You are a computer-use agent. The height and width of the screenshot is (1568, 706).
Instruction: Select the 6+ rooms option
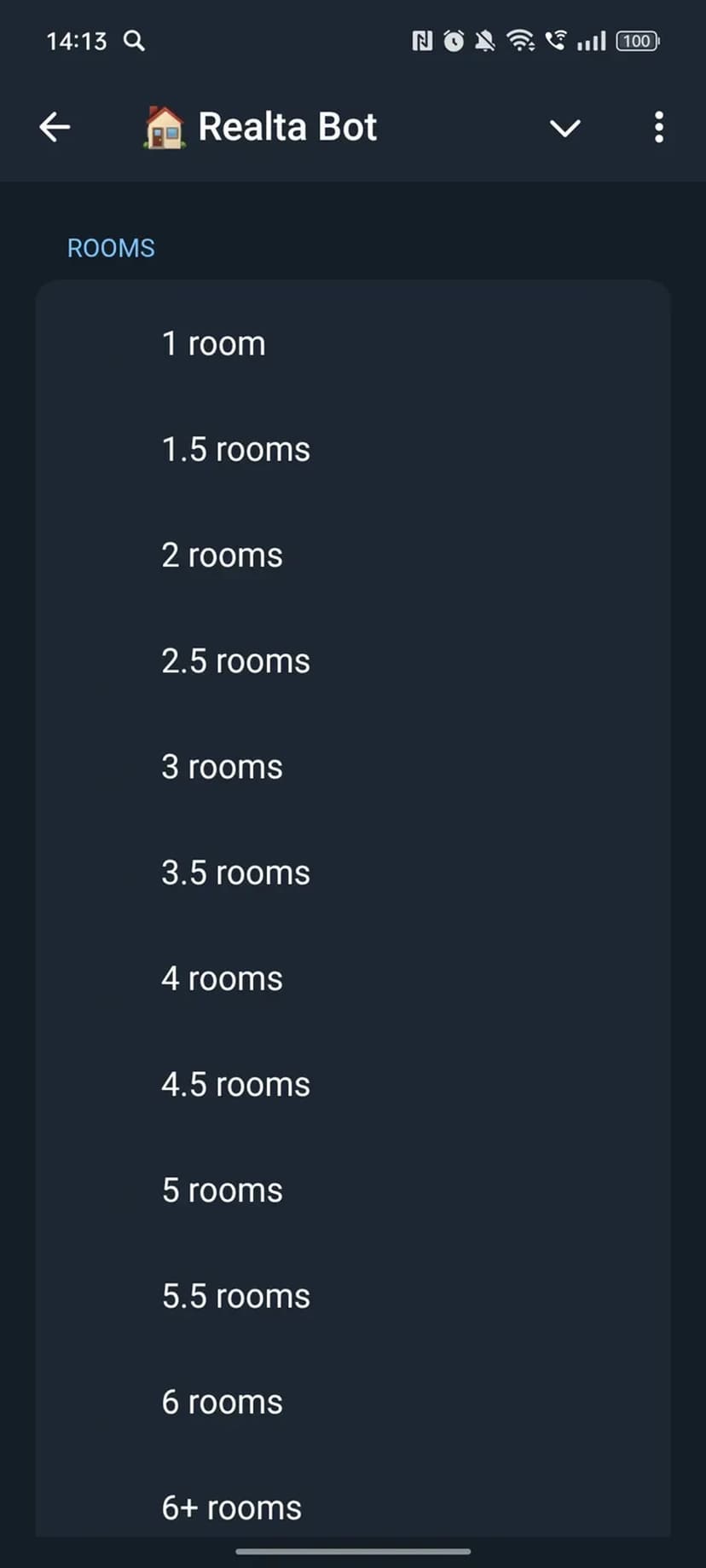232,1507
